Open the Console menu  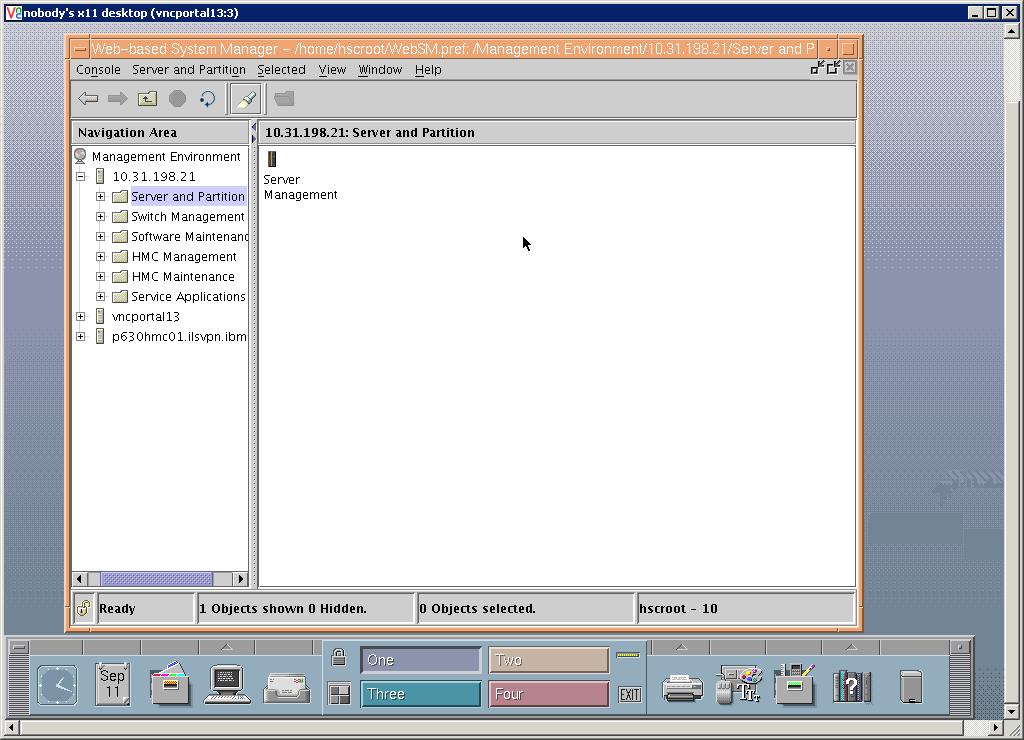pos(97,70)
